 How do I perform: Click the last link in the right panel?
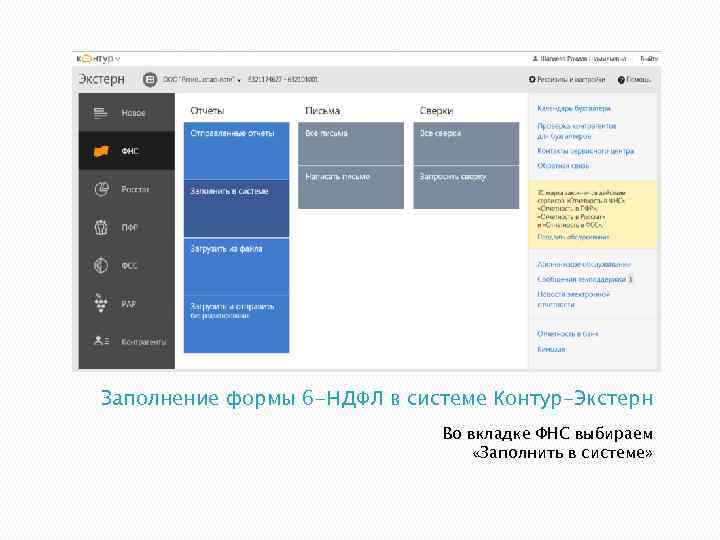tap(551, 349)
